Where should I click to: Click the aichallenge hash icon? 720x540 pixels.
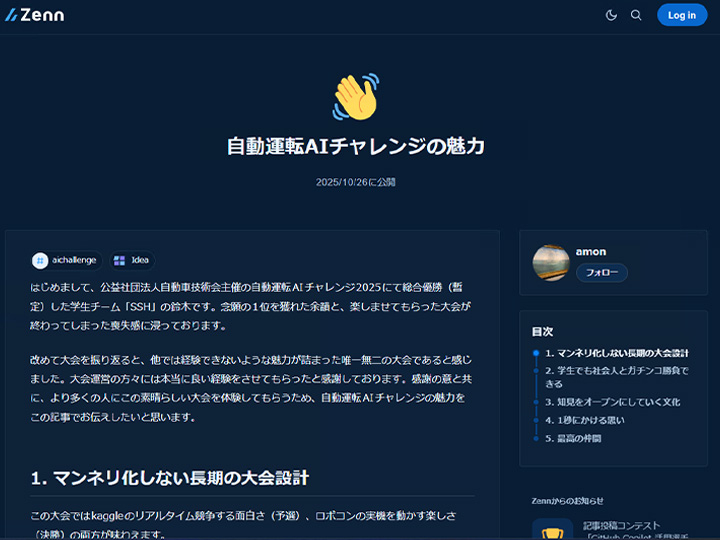[40, 260]
